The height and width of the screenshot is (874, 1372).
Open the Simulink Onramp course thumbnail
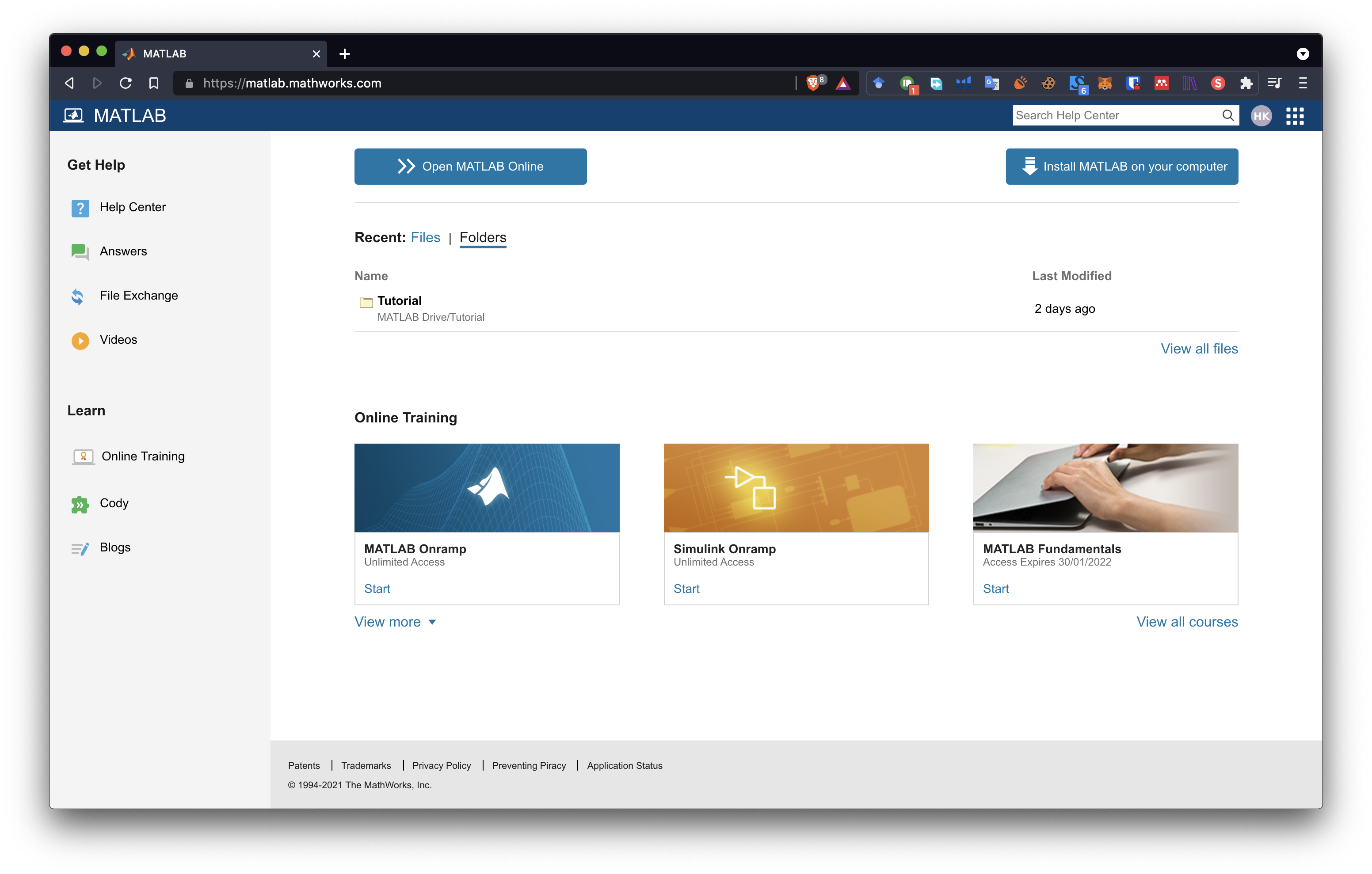(x=796, y=488)
